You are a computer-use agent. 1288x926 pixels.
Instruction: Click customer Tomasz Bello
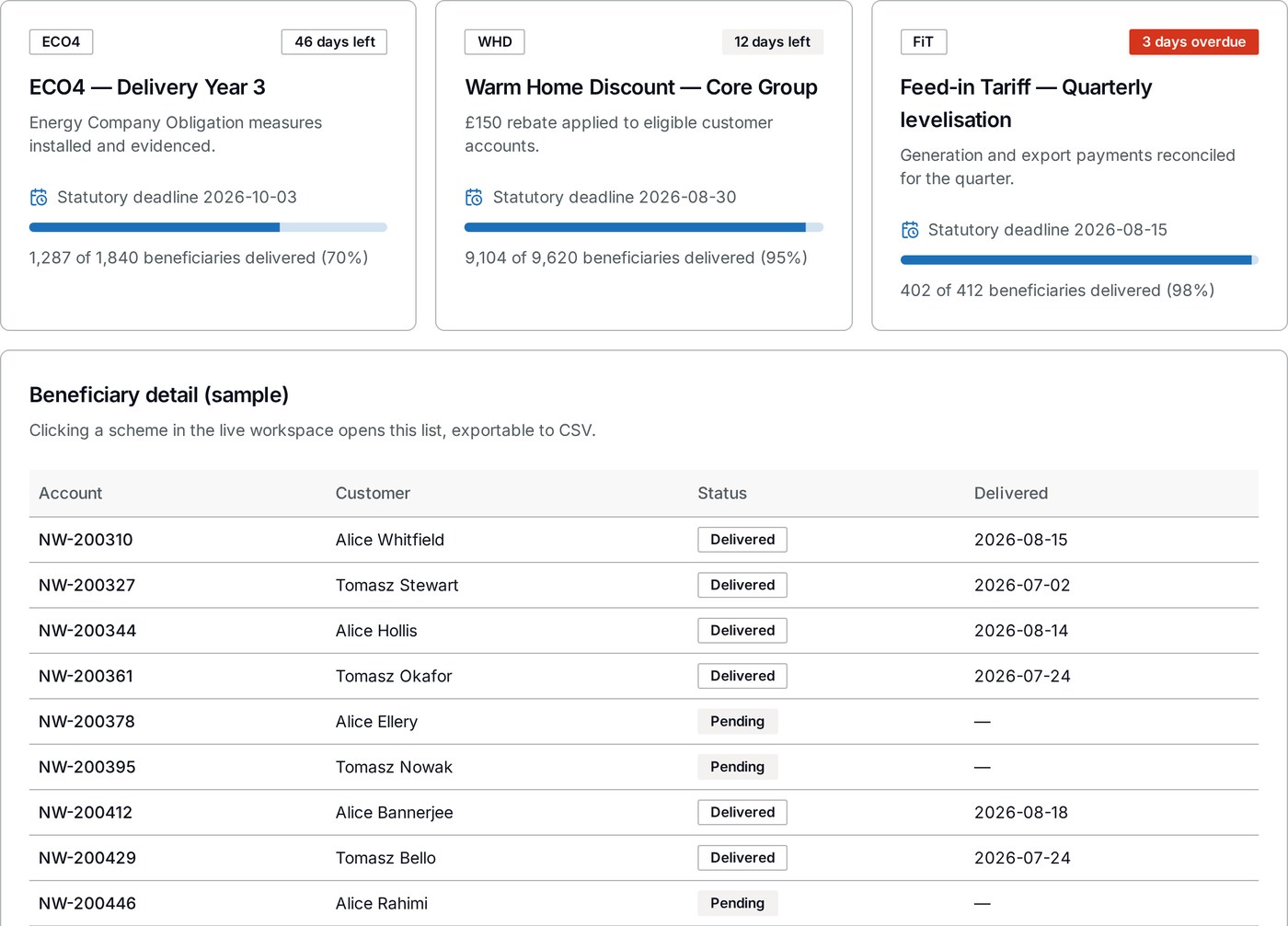[x=385, y=858]
